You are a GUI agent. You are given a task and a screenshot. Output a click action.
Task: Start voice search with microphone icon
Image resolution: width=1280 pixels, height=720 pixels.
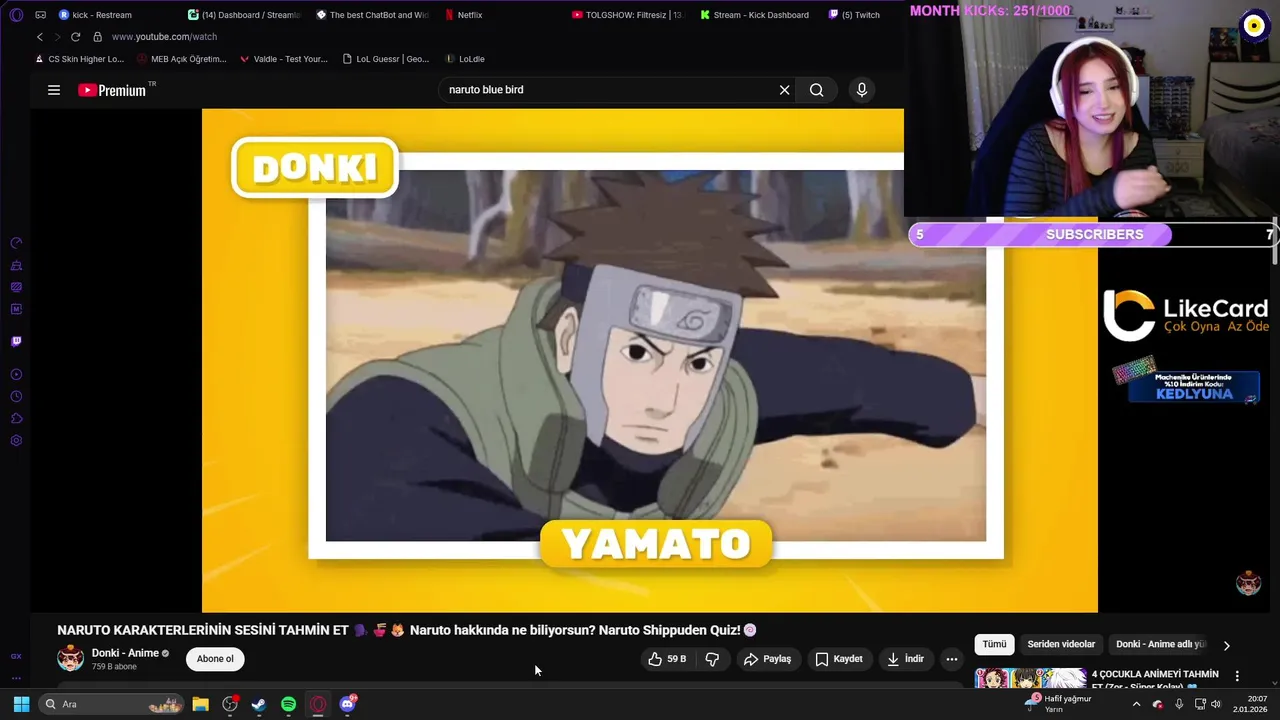click(x=862, y=90)
